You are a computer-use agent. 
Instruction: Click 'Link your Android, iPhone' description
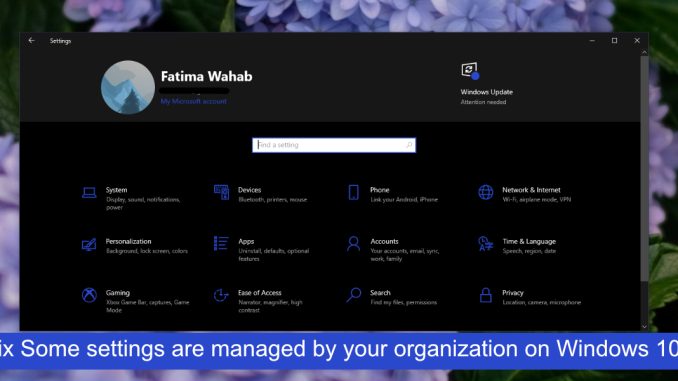coord(404,199)
